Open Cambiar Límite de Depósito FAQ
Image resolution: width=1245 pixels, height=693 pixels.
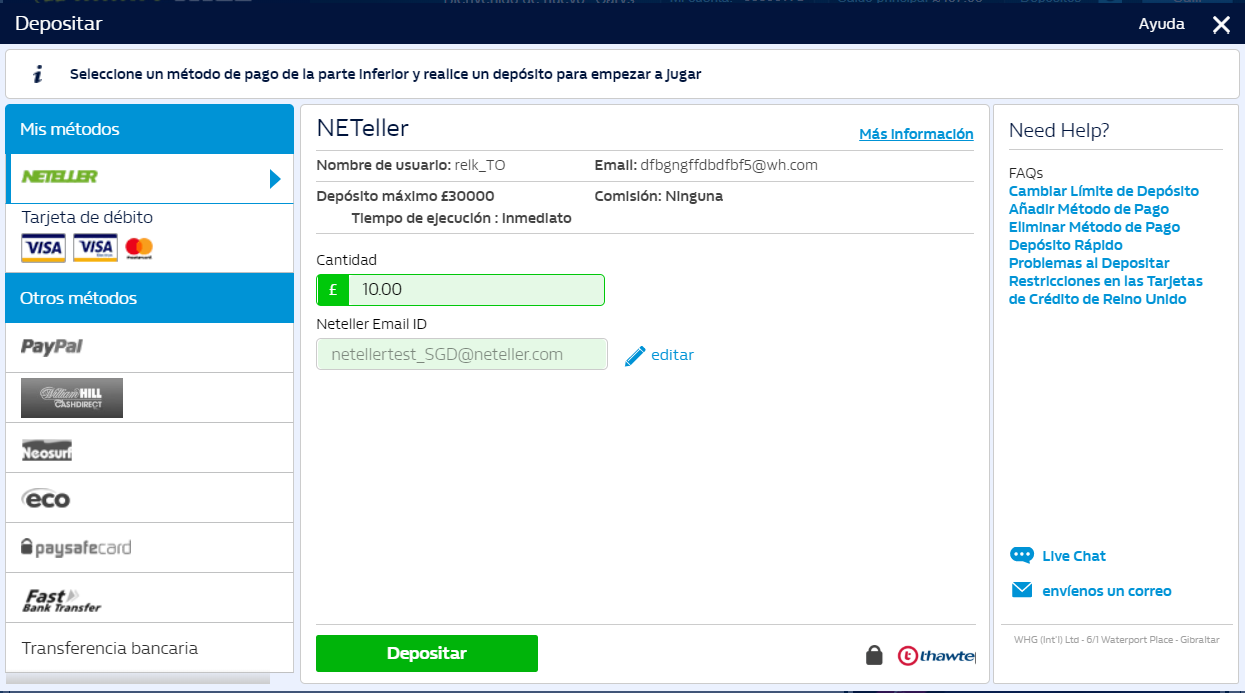tap(1104, 191)
